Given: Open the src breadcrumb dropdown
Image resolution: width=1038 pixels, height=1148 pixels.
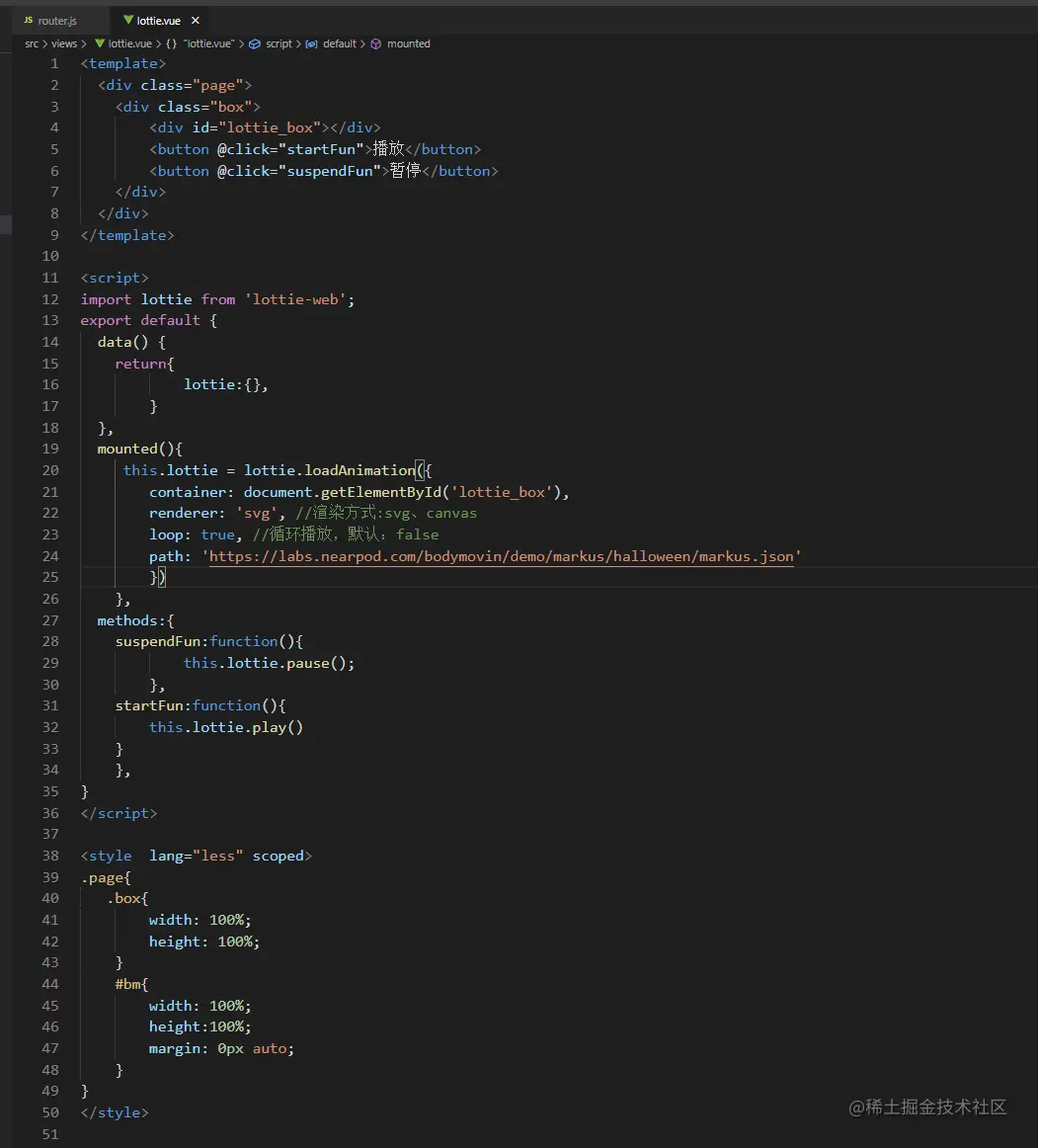Looking at the screenshot, I should [31, 43].
